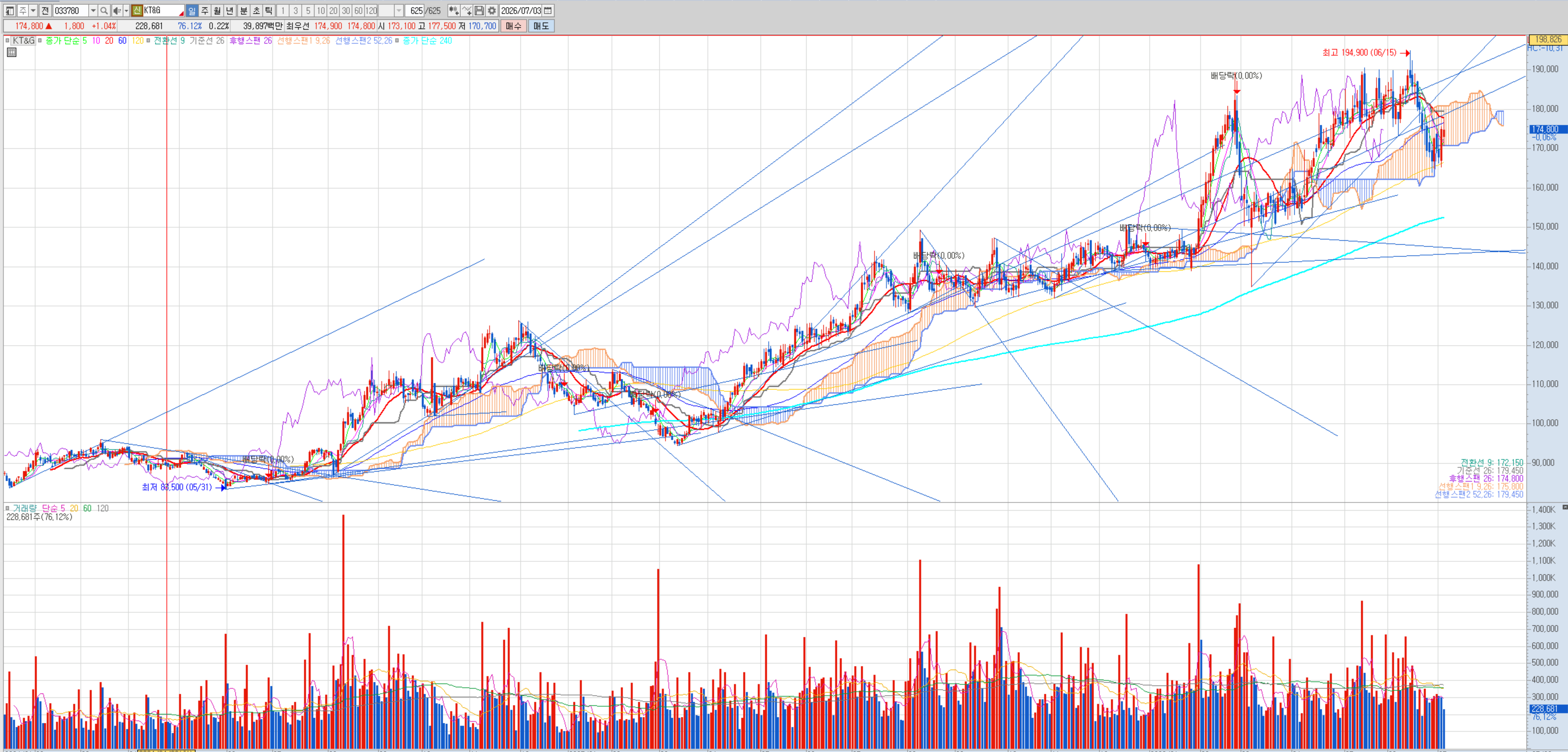Click the add-chart candlestick icon
The width and height of the screenshot is (1568, 752).
point(453,10)
